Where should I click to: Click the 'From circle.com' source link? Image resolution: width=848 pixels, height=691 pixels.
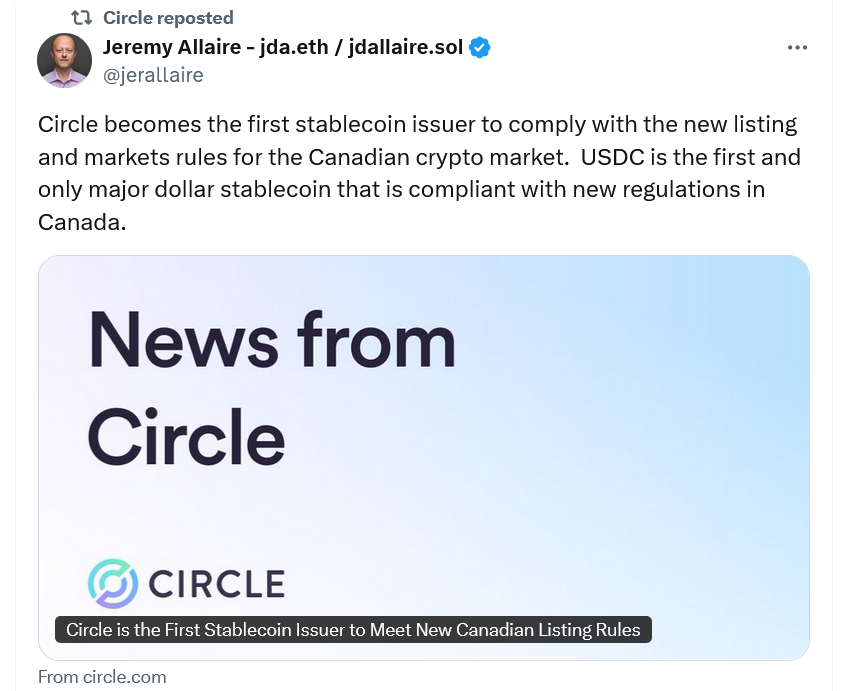[x=101, y=677]
